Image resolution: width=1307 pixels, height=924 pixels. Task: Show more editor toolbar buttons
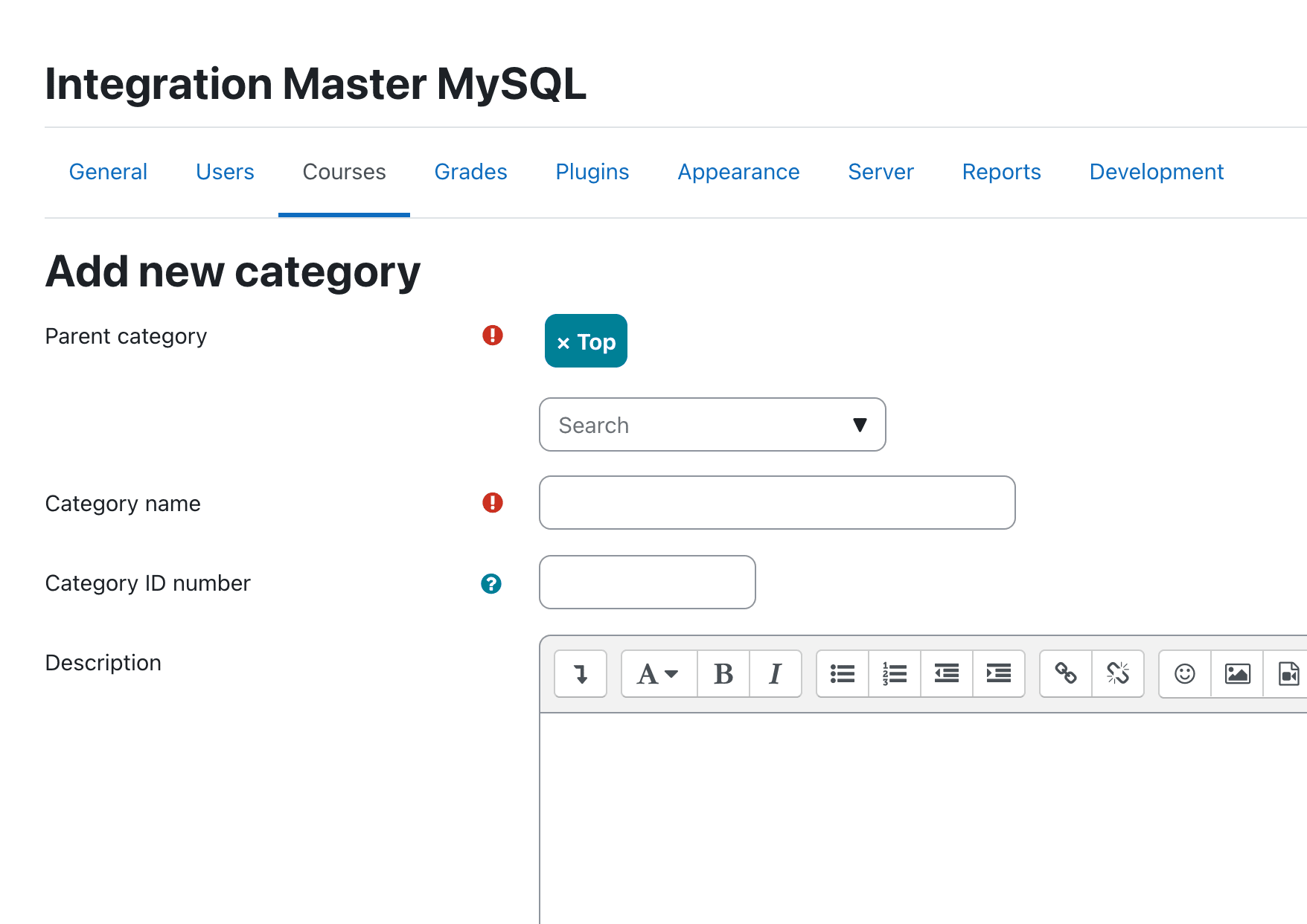point(581,674)
